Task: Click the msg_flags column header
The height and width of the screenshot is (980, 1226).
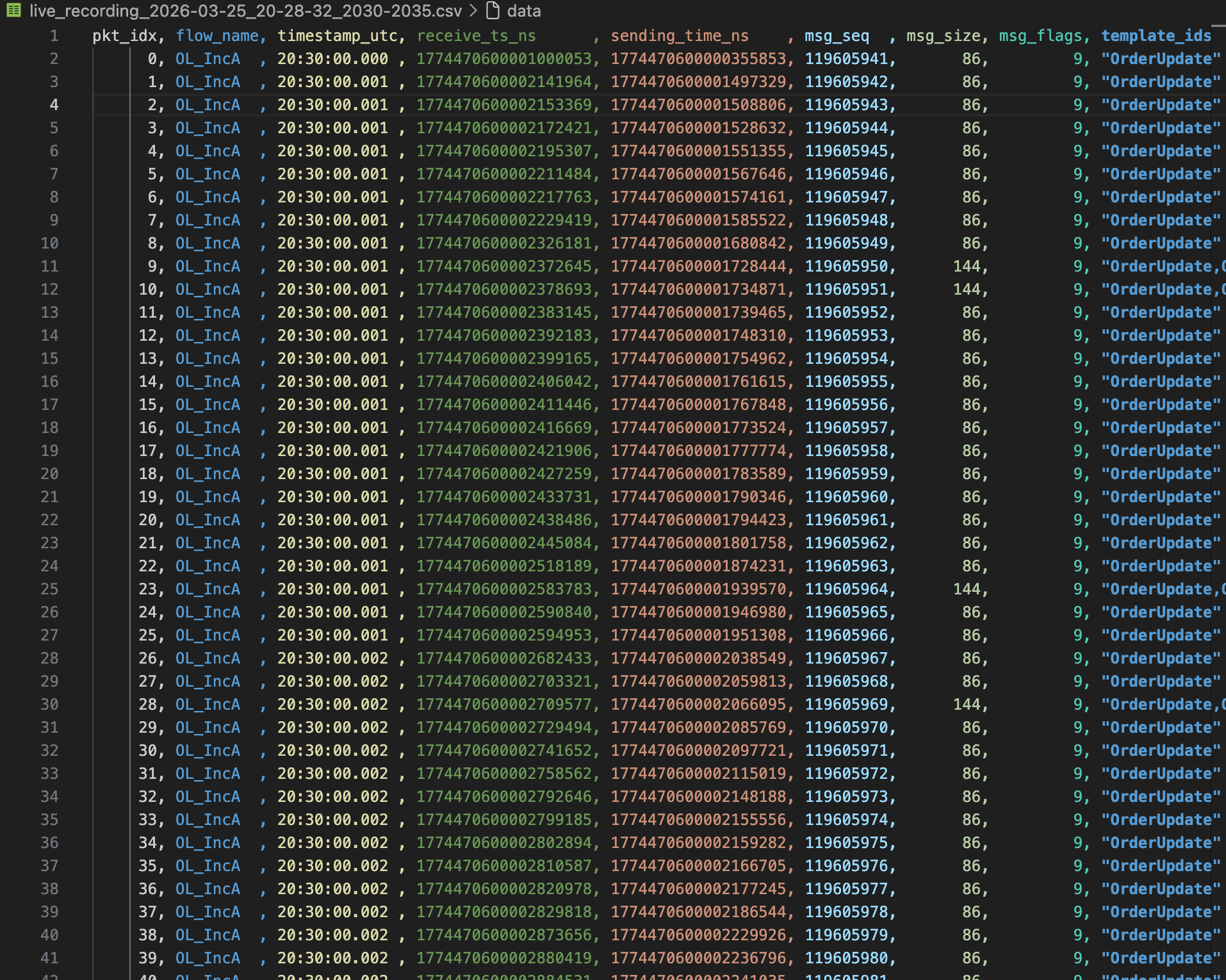Action: (x=1040, y=36)
